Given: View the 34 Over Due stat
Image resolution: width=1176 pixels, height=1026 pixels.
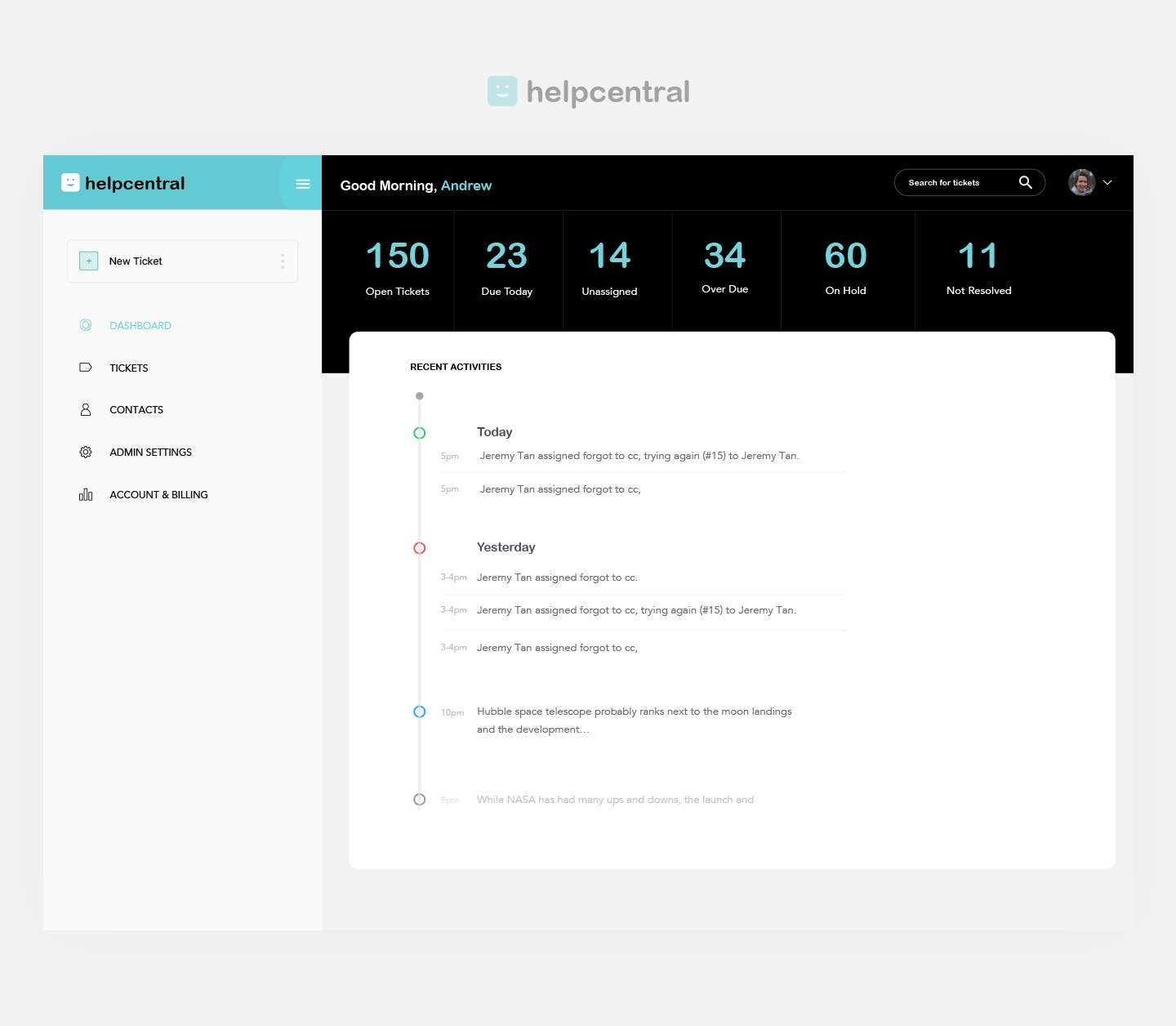Looking at the screenshot, I should click(725, 266).
